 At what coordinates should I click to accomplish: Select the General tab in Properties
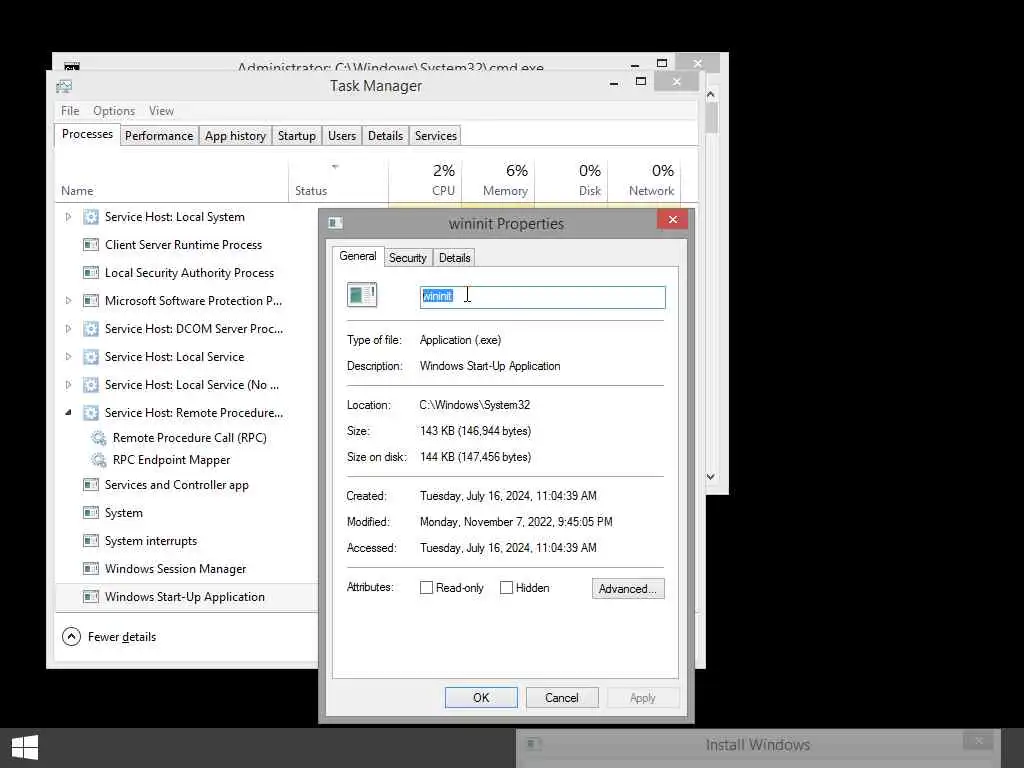pyautogui.click(x=358, y=257)
